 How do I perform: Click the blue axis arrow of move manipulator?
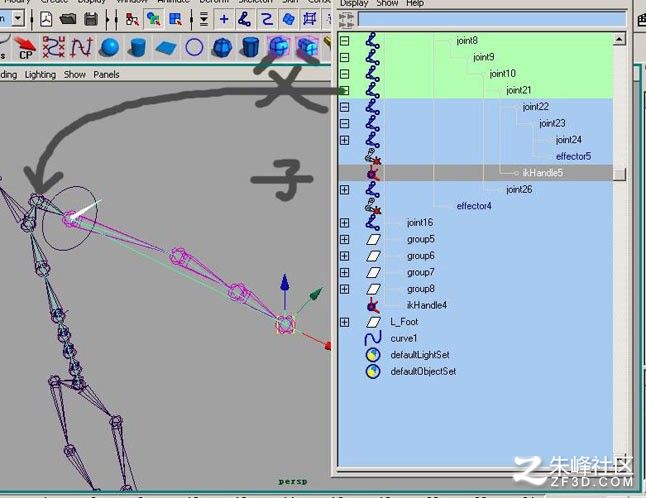pos(284,283)
